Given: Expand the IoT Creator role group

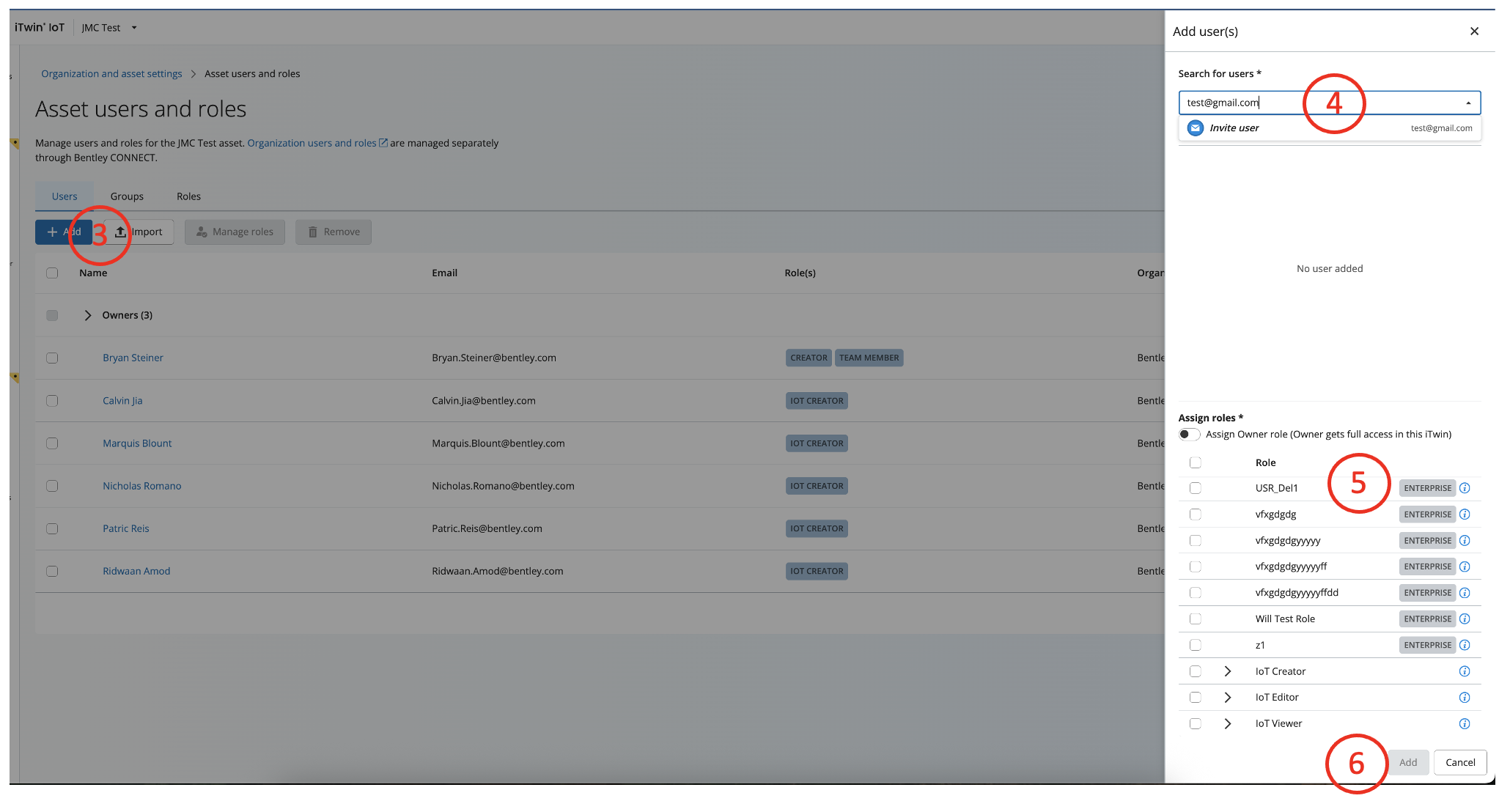Looking at the screenshot, I should click(1227, 671).
